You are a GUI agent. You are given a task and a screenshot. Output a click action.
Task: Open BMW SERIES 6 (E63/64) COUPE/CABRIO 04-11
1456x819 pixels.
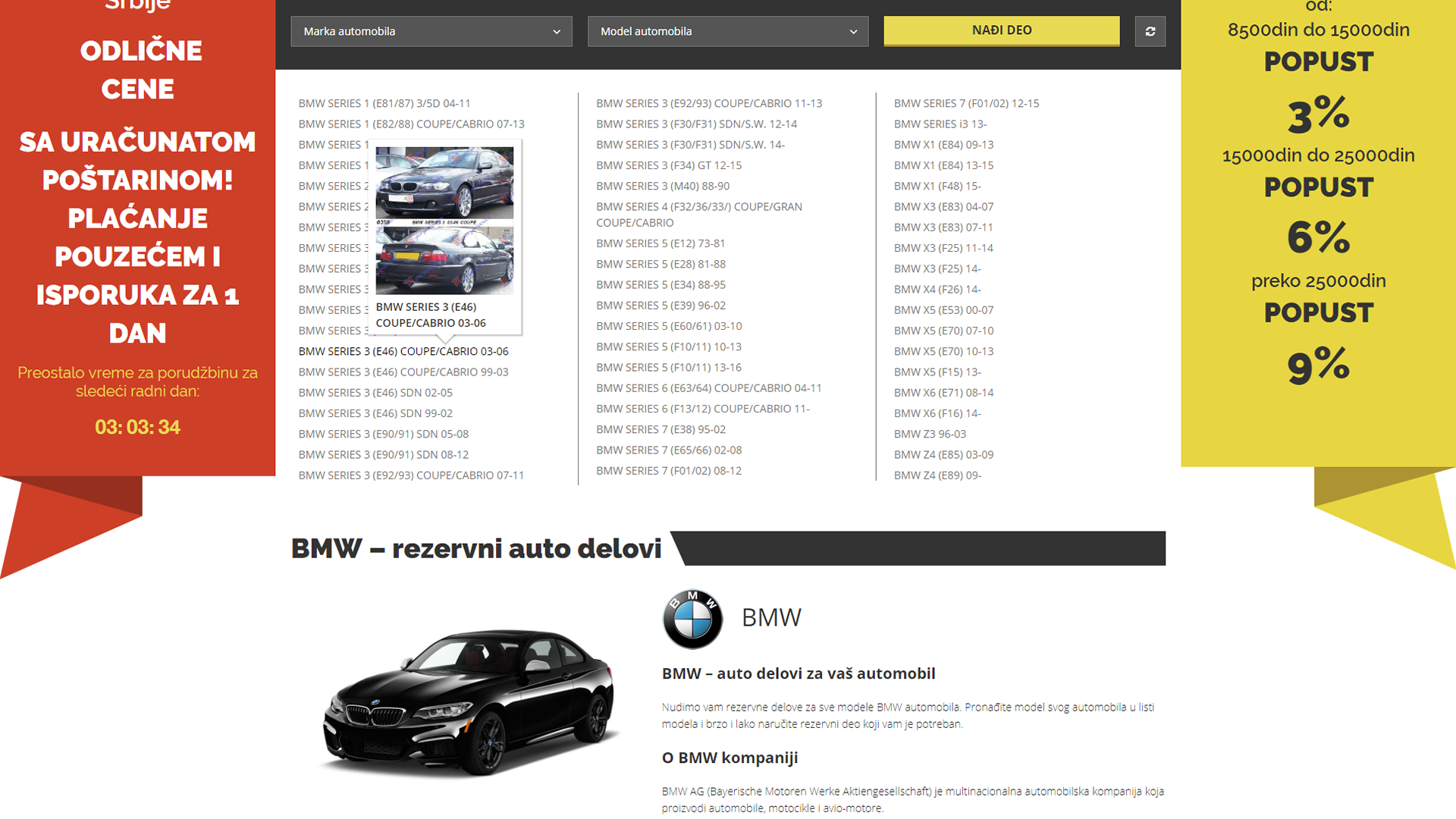point(709,388)
